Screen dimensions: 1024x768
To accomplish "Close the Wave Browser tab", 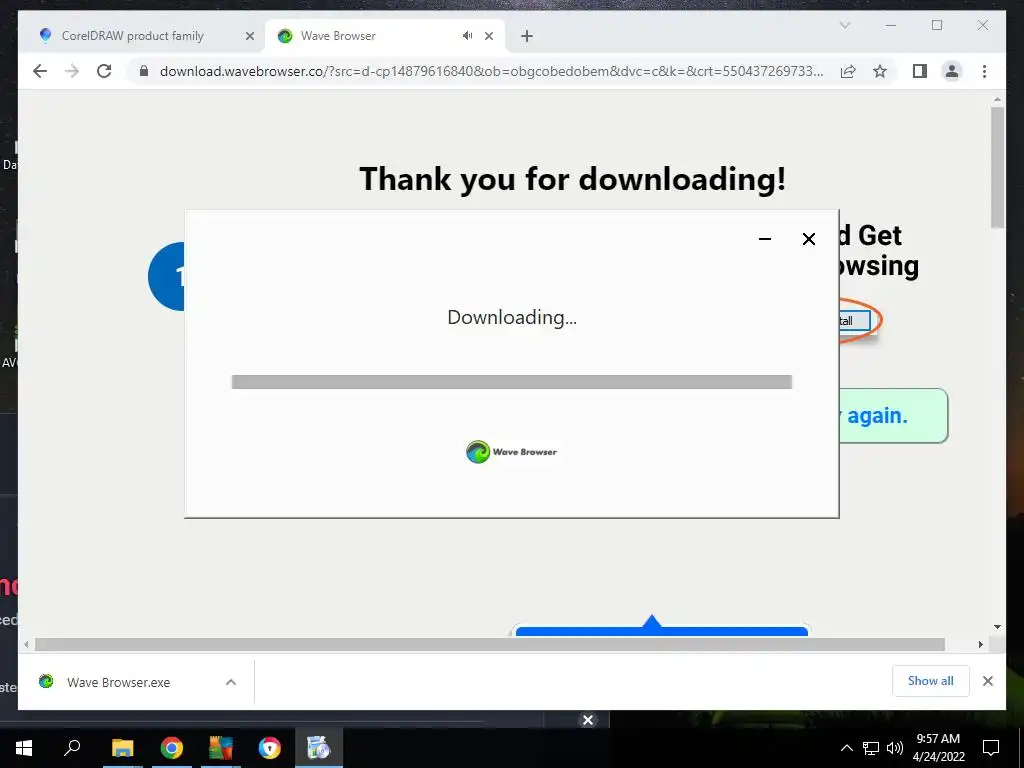I will pos(488,37).
